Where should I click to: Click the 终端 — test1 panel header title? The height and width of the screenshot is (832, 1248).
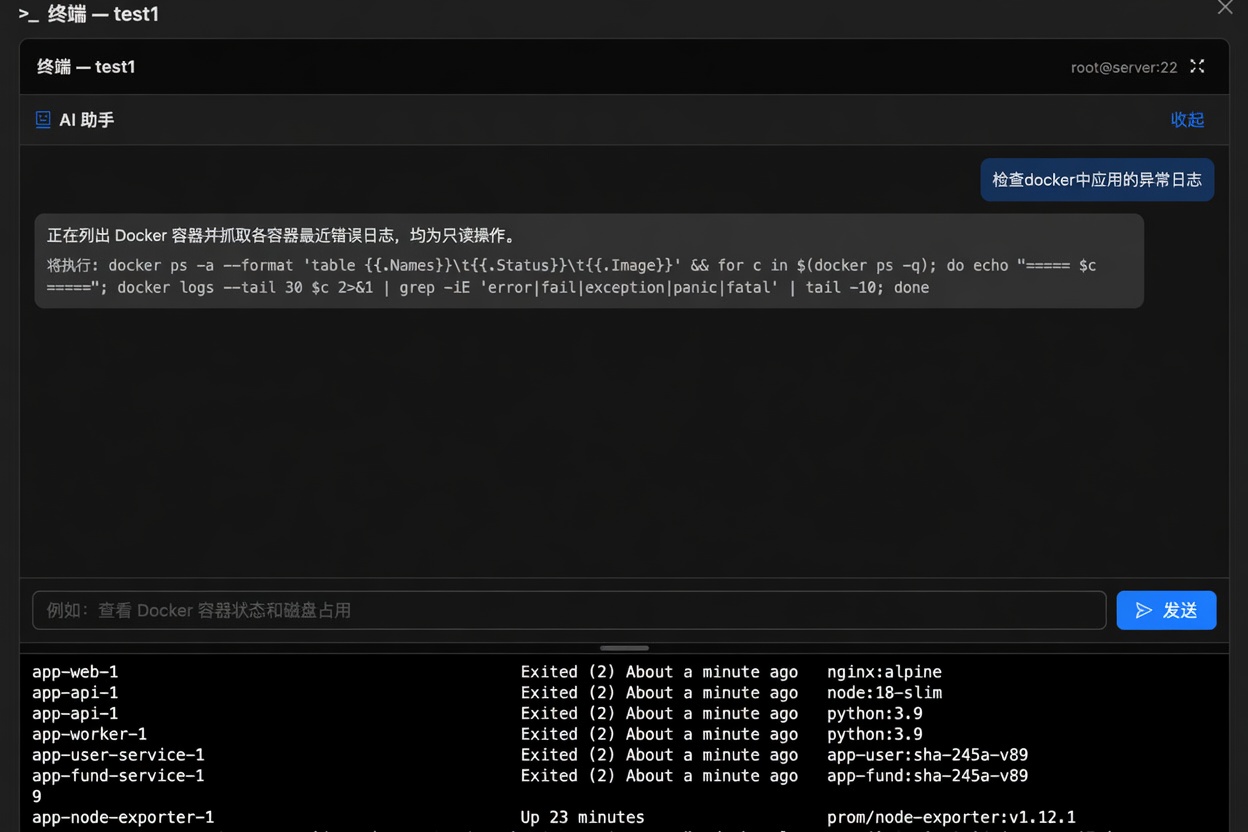86,67
